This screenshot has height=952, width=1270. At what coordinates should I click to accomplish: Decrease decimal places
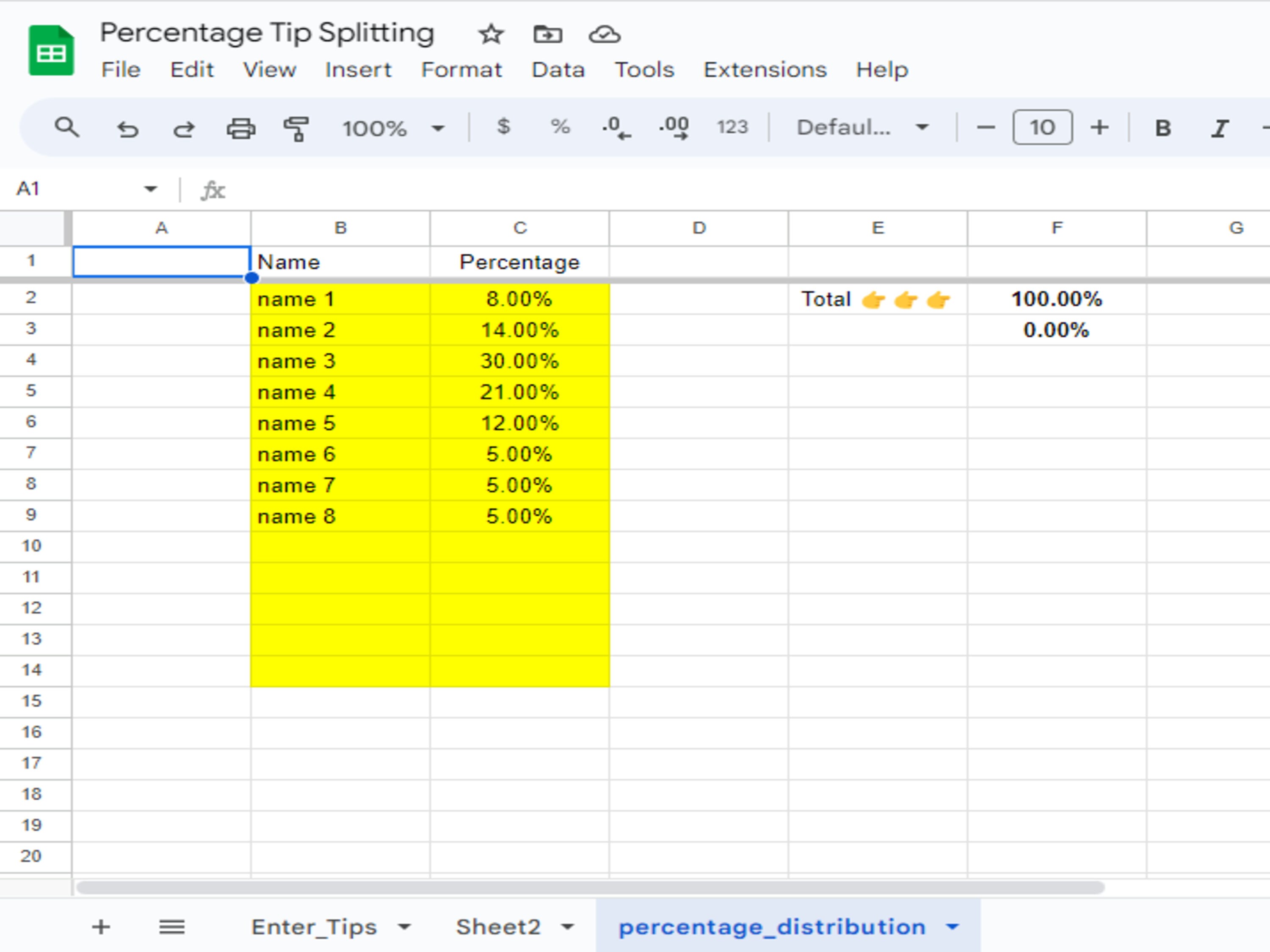pos(616,127)
